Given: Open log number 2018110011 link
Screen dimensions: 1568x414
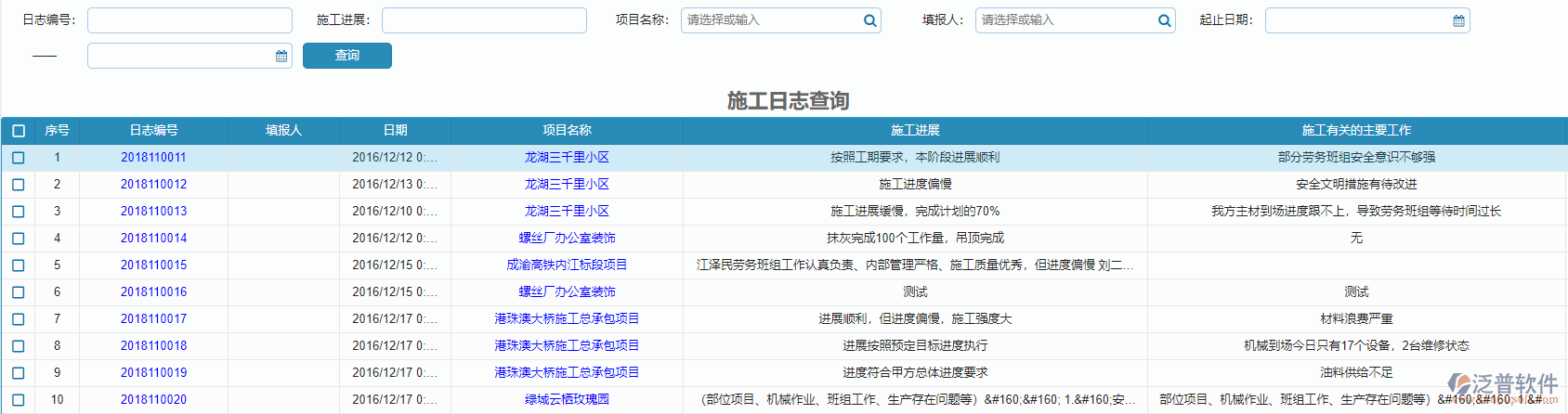Looking at the screenshot, I should coord(153,158).
